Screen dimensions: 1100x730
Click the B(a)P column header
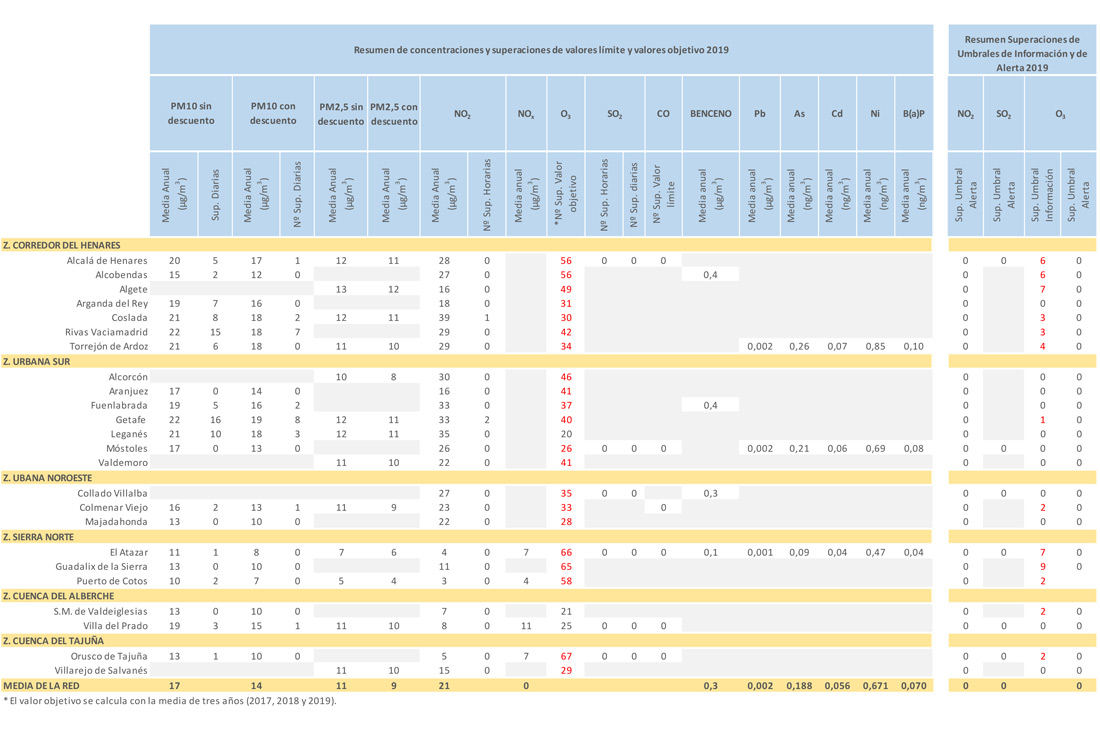pos(913,114)
